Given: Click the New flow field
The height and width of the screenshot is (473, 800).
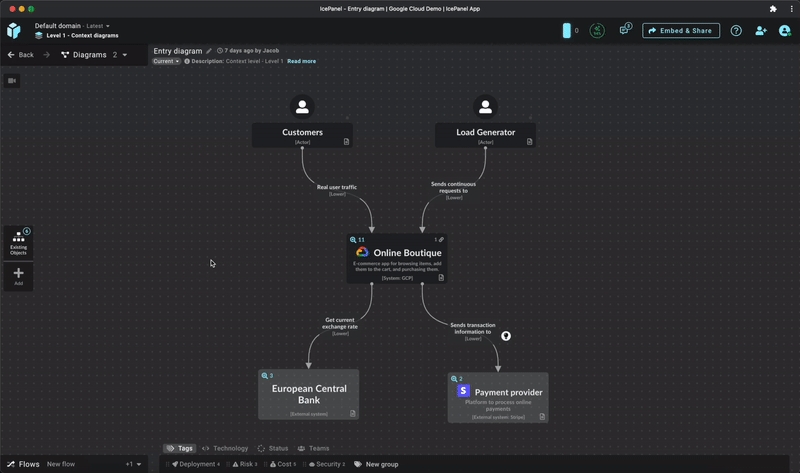Looking at the screenshot, I should click(x=61, y=464).
